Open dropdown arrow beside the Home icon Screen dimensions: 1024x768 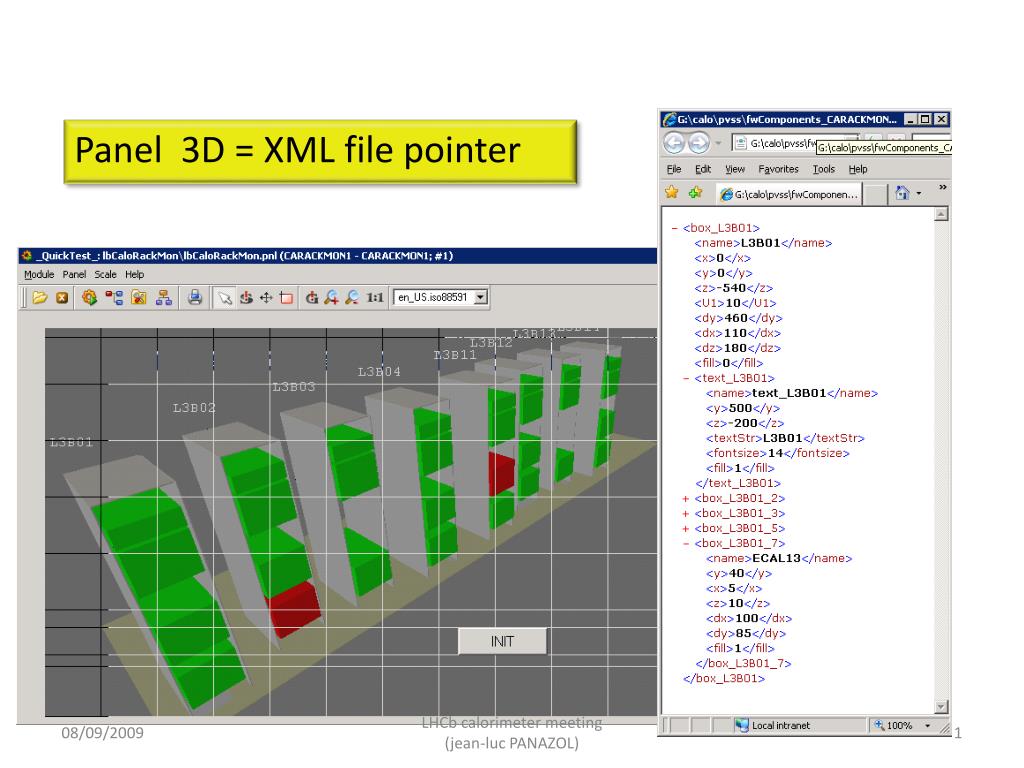pyautogui.click(x=919, y=193)
